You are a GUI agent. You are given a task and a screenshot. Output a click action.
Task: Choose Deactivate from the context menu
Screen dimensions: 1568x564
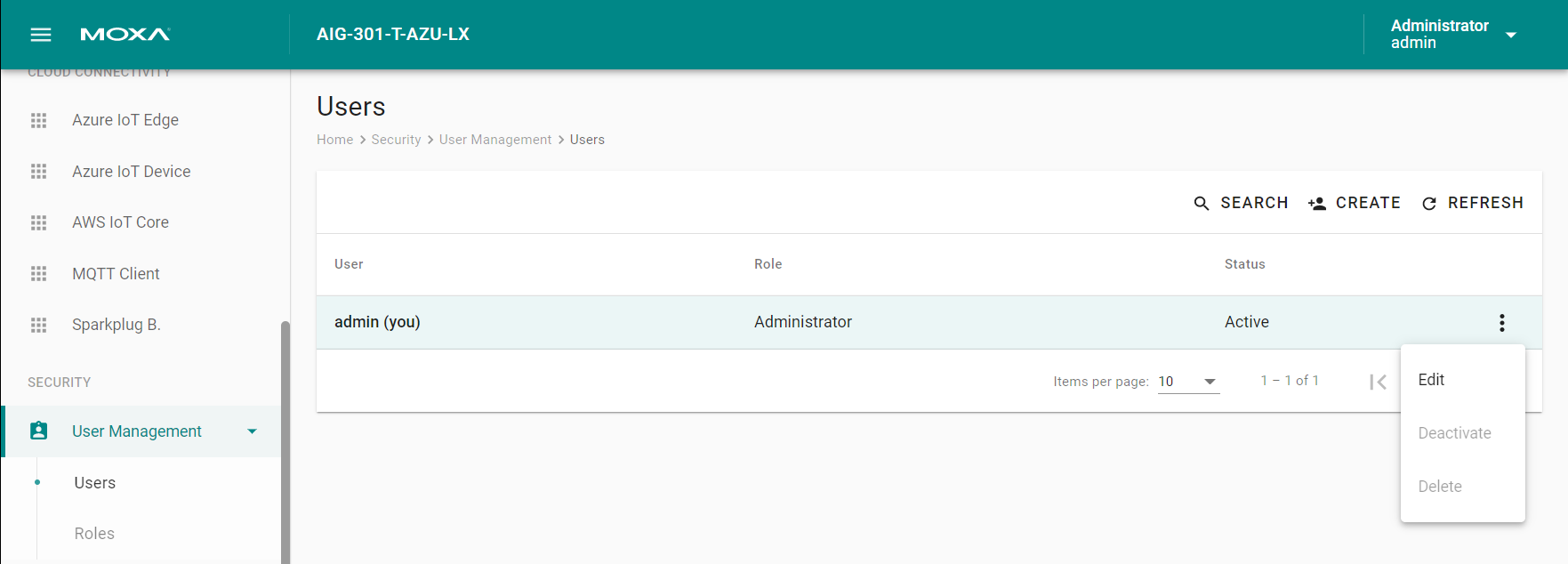1462,433
